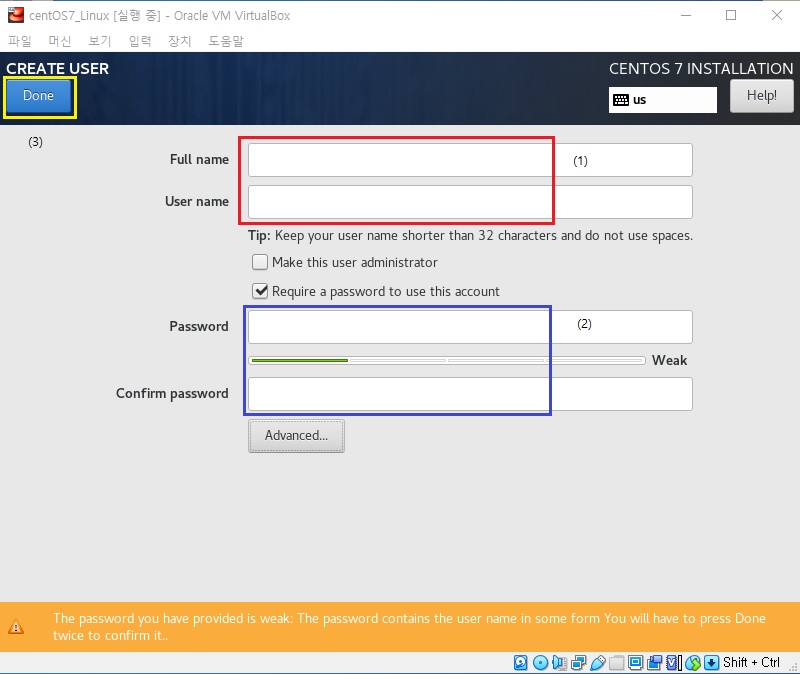800x674 pixels.
Task: Click the VirtualBox icon in title bar
Action: coord(16,15)
